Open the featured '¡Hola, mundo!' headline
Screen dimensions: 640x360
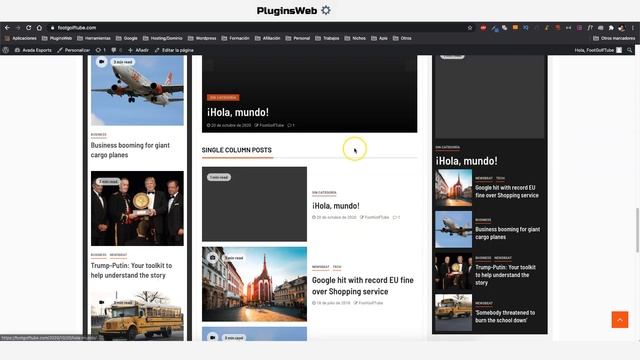[x=238, y=112]
